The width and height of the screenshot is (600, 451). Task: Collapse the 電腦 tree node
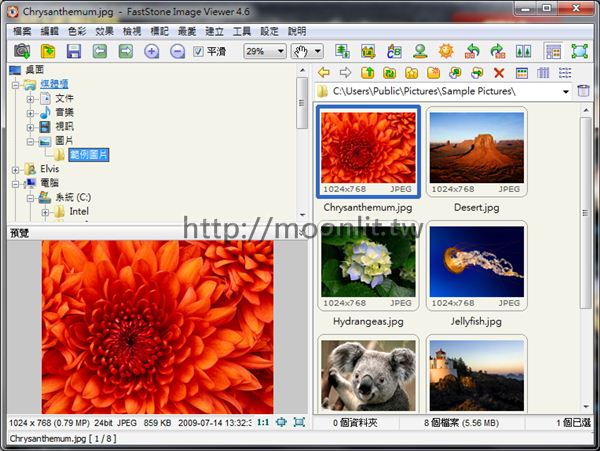click(16, 184)
